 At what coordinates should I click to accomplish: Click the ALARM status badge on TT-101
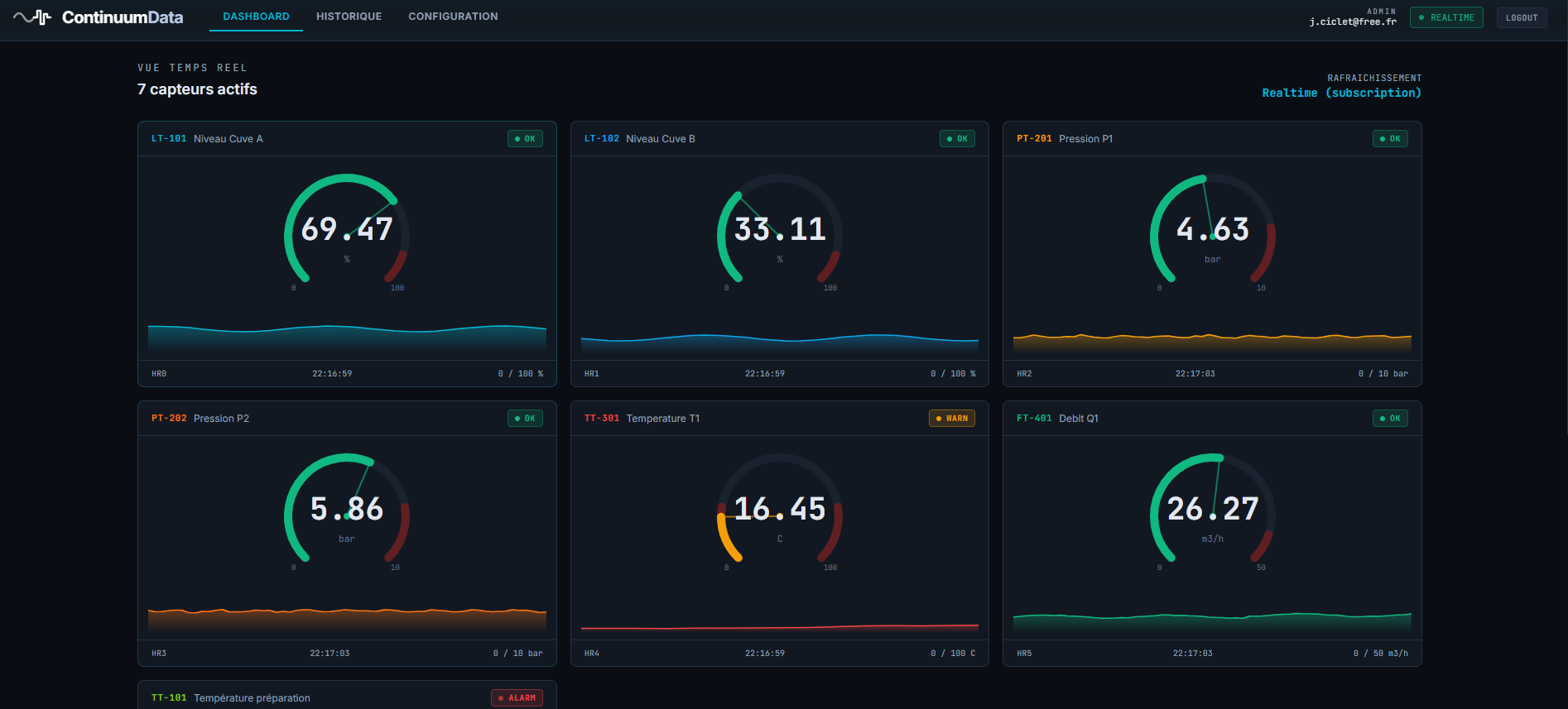[x=517, y=698]
